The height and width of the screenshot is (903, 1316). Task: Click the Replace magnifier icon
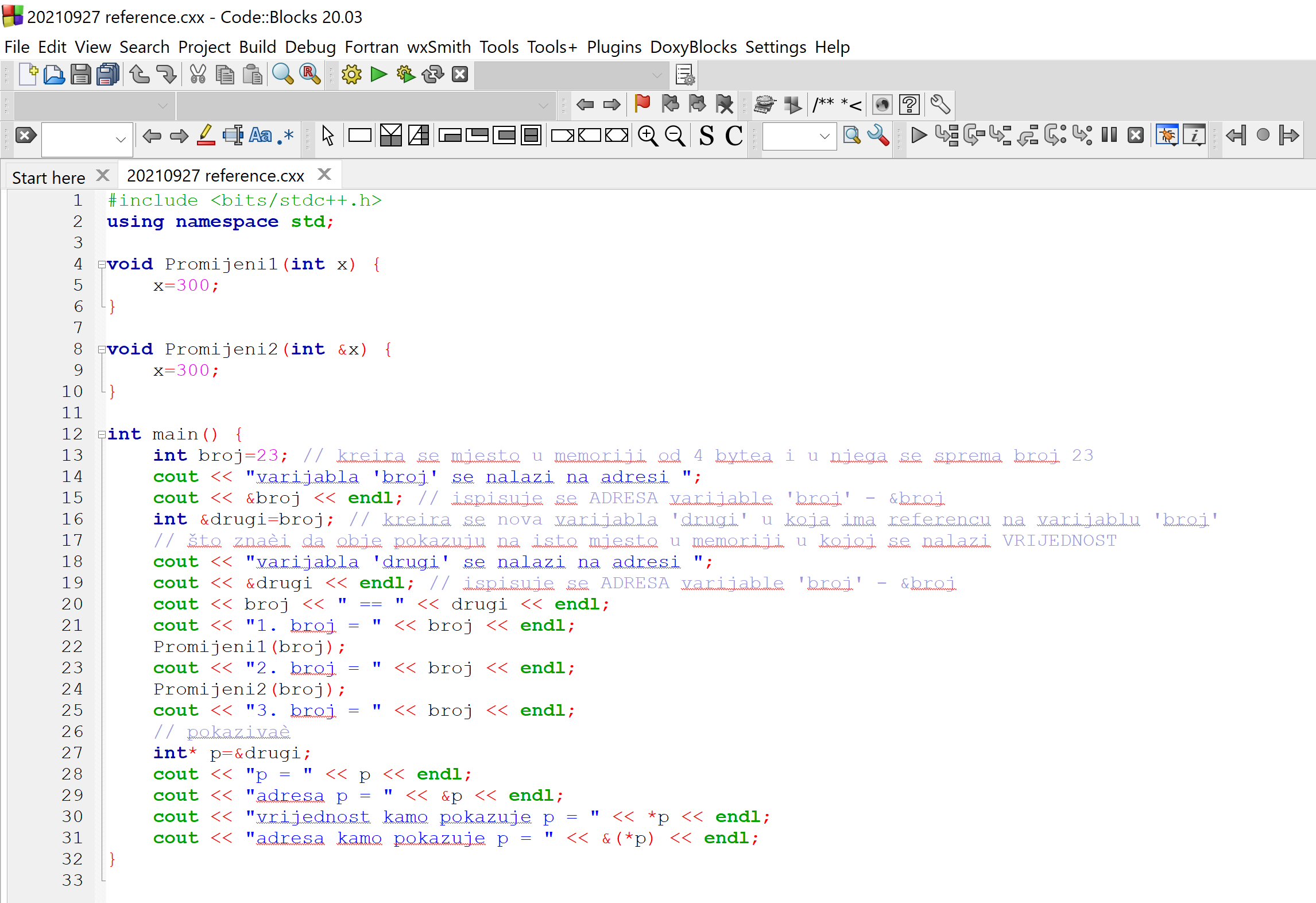click(x=309, y=75)
